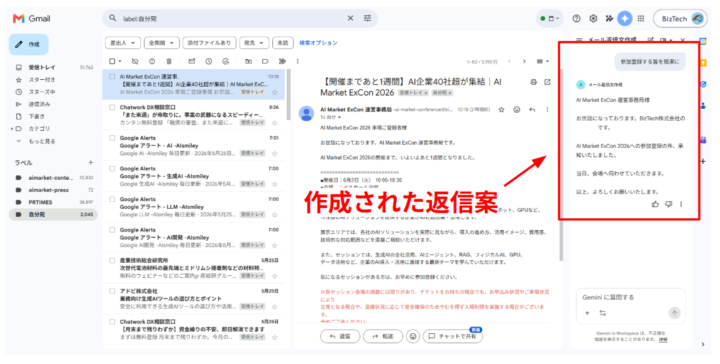The height and width of the screenshot is (364, 720).
Task: Click the Gemini sparkle icon in header
Action: click(624, 18)
